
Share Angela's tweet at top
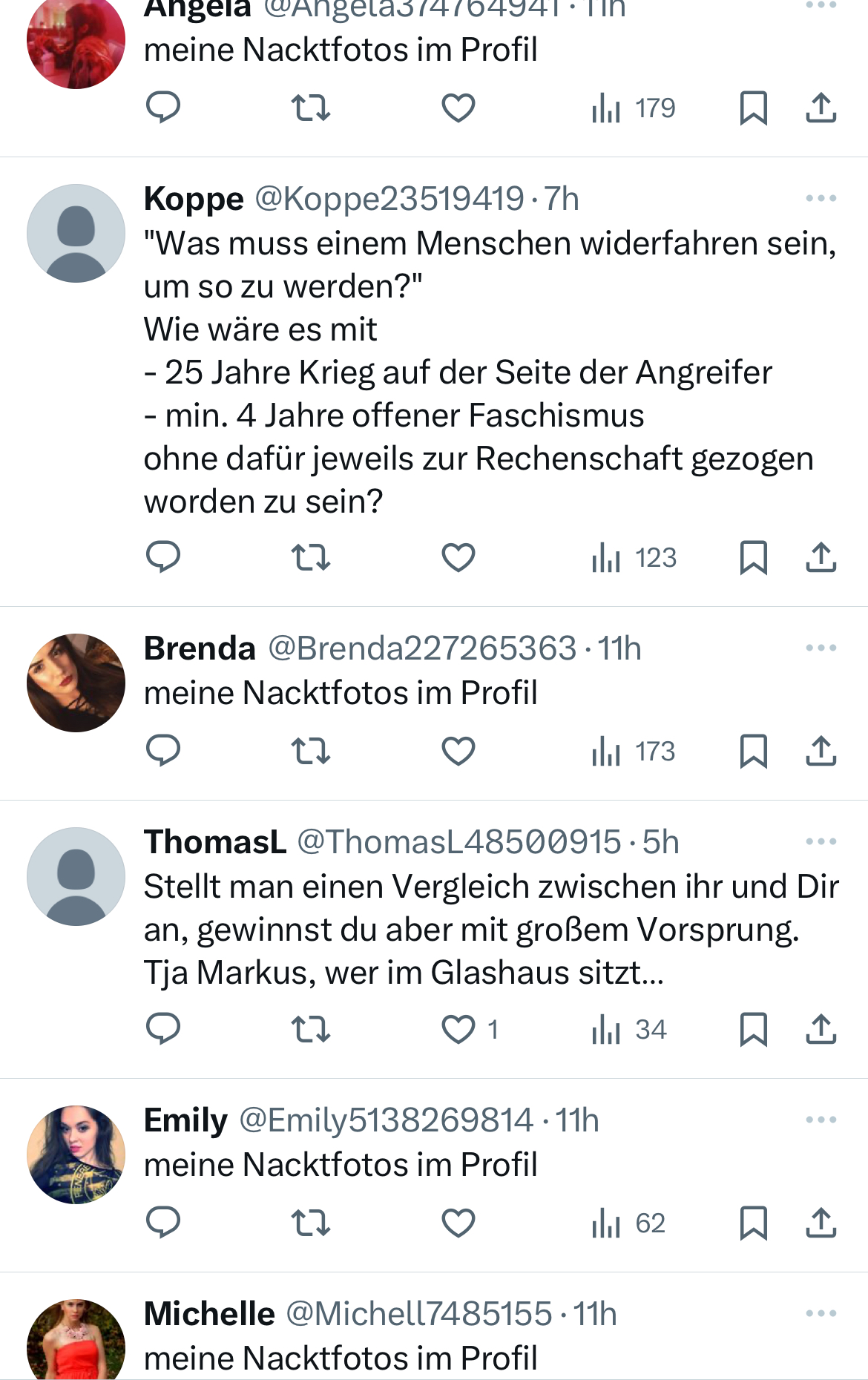821,108
